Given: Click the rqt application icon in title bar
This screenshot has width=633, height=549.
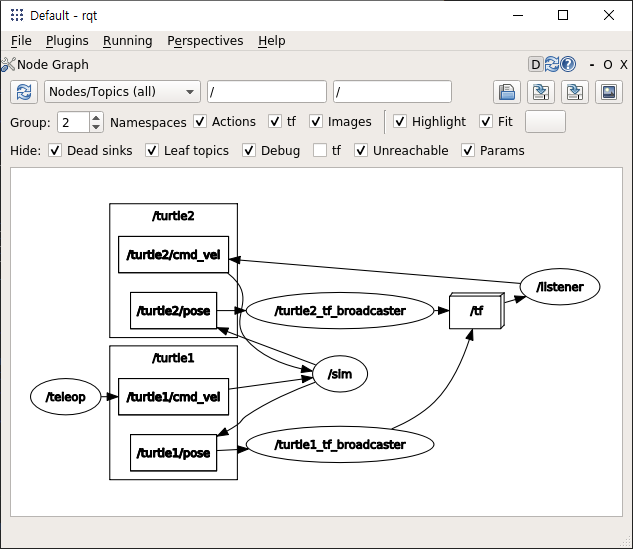Looking at the screenshot, I should (17, 15).
